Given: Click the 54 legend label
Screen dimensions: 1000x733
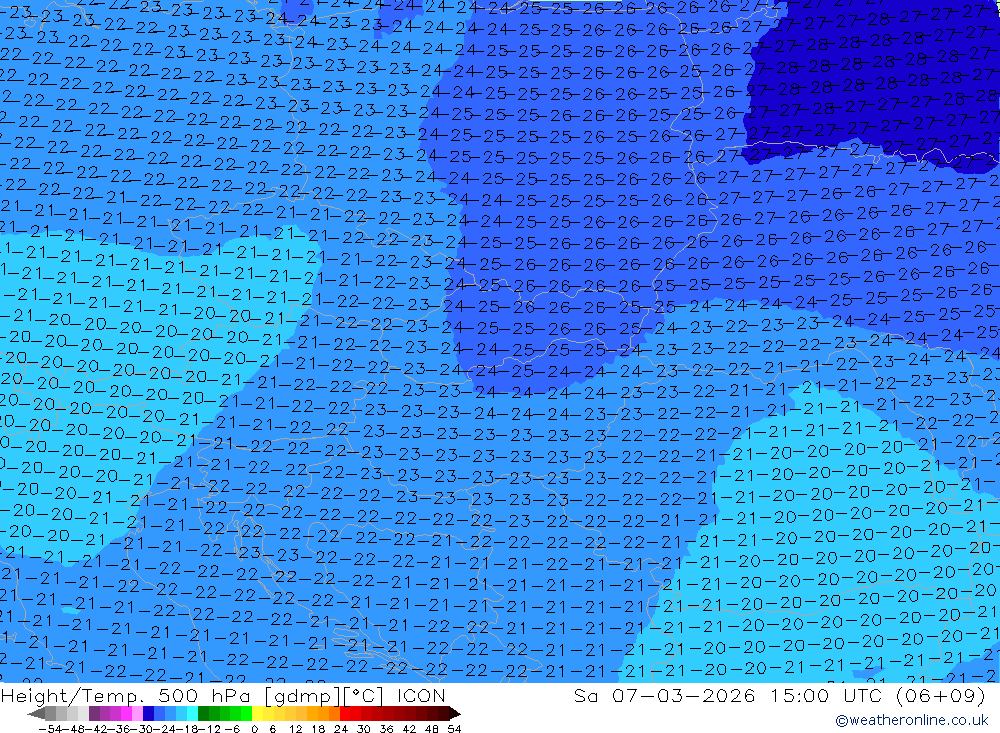Looking at the screenshot, I should click(x=454, y=729).
